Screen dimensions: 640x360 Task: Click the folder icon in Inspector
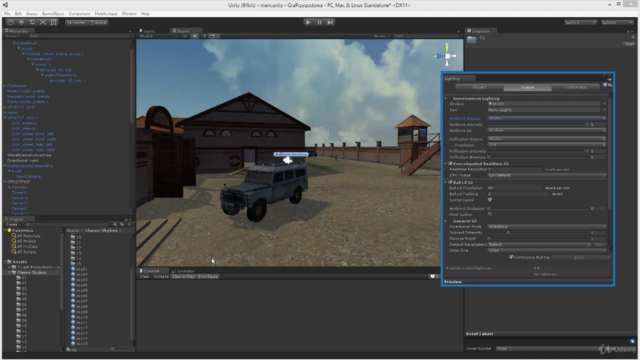tap(471, 40)
